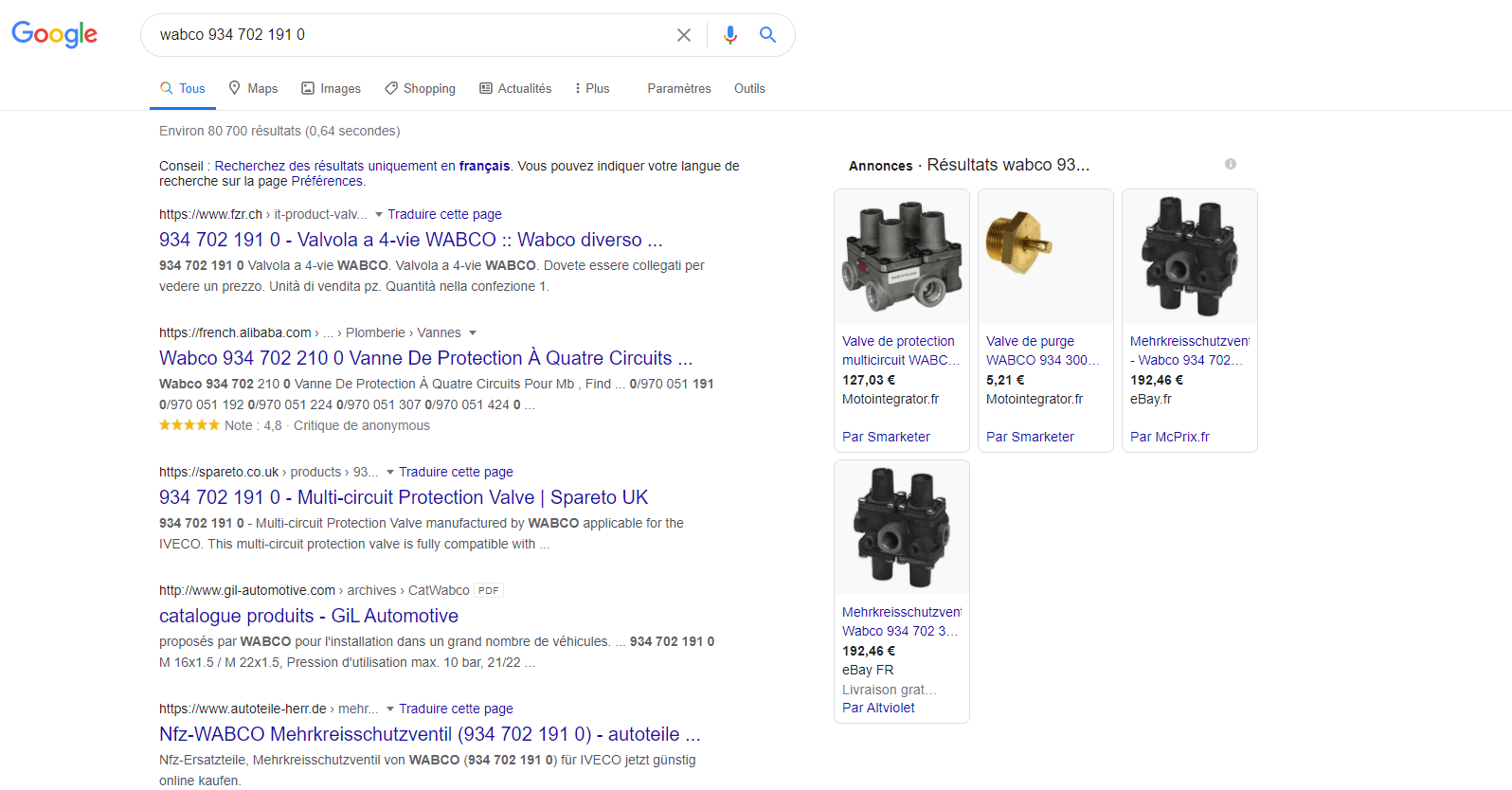Go to the Actualités tab
The height and width of the screenshot is (790, 1512).
pos(515,88)
